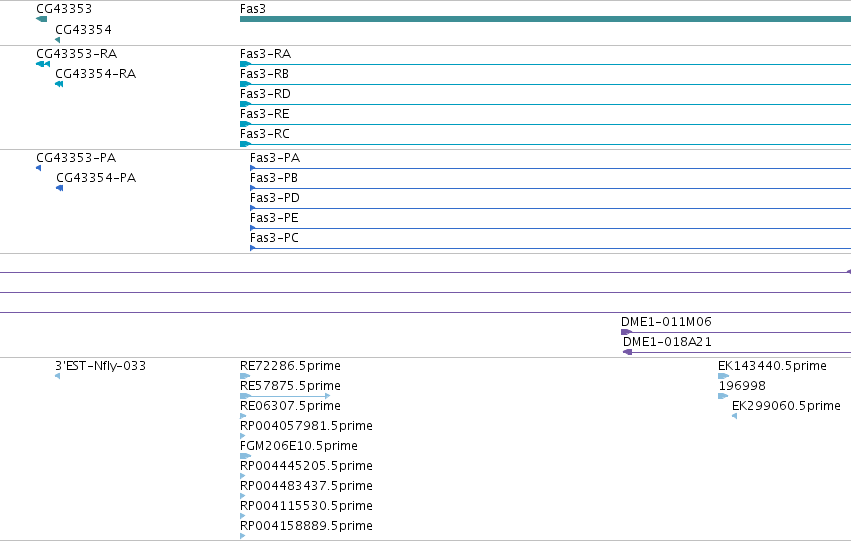Click the FGM206E10.5prime EST glyph
Screen dimensions: 851x541
(x=245, y=456)
